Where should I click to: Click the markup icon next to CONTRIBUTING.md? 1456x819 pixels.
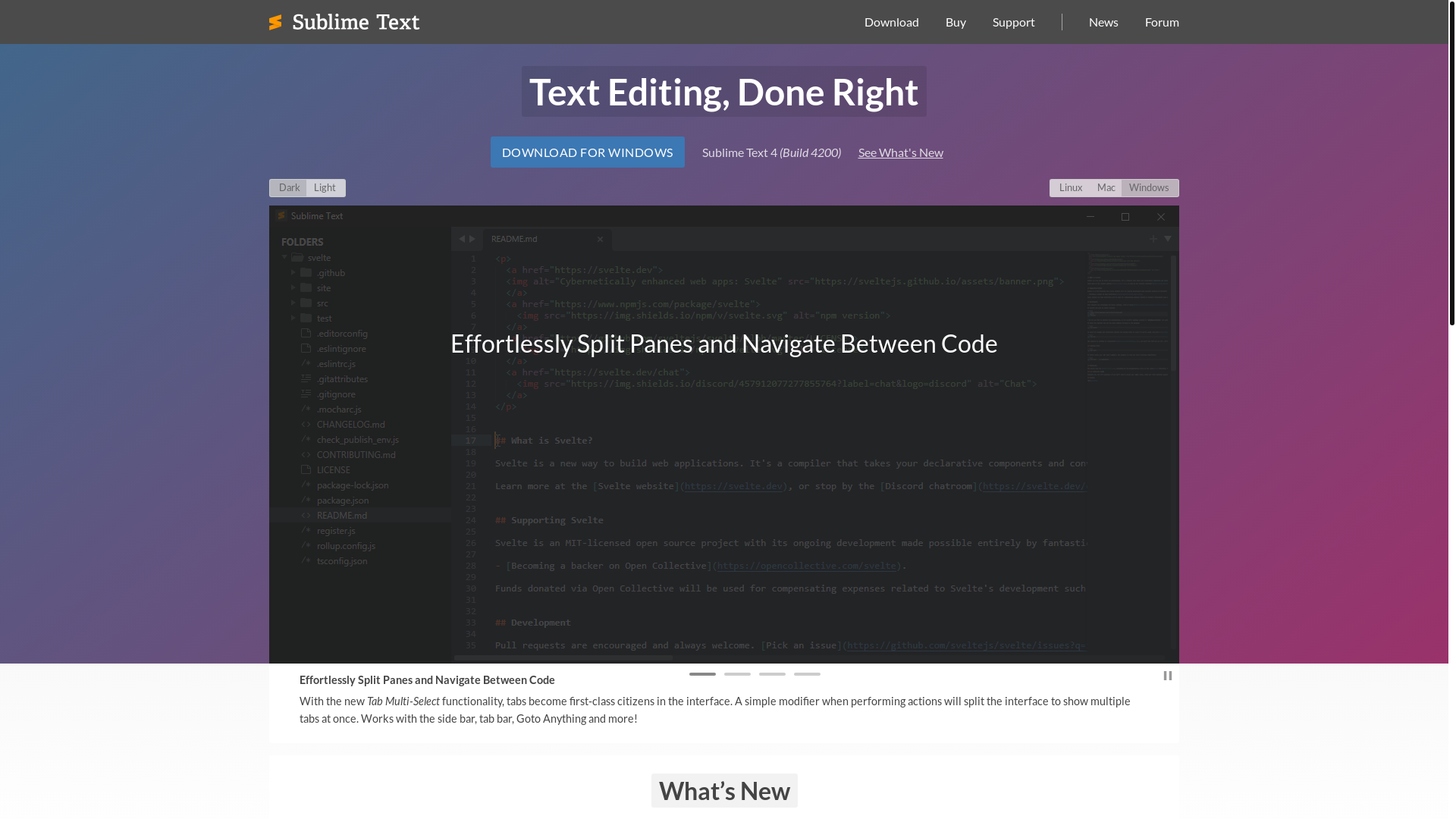(x=306, y=455)
